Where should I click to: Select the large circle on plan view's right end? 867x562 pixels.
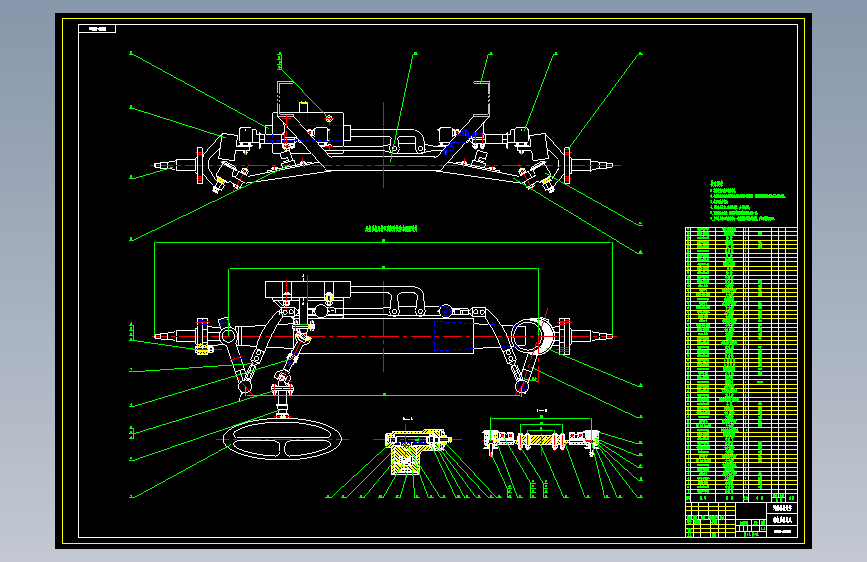pyautogui.click(x=533, y=336)
